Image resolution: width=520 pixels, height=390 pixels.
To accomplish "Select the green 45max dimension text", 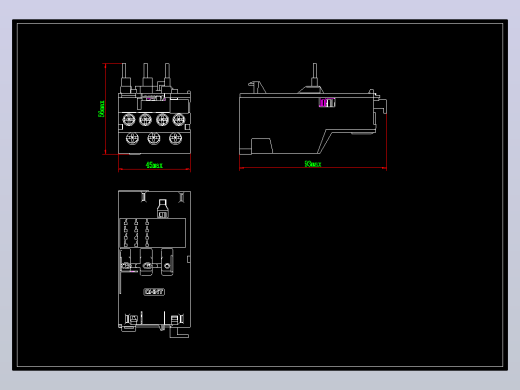I will pos(154,165).
